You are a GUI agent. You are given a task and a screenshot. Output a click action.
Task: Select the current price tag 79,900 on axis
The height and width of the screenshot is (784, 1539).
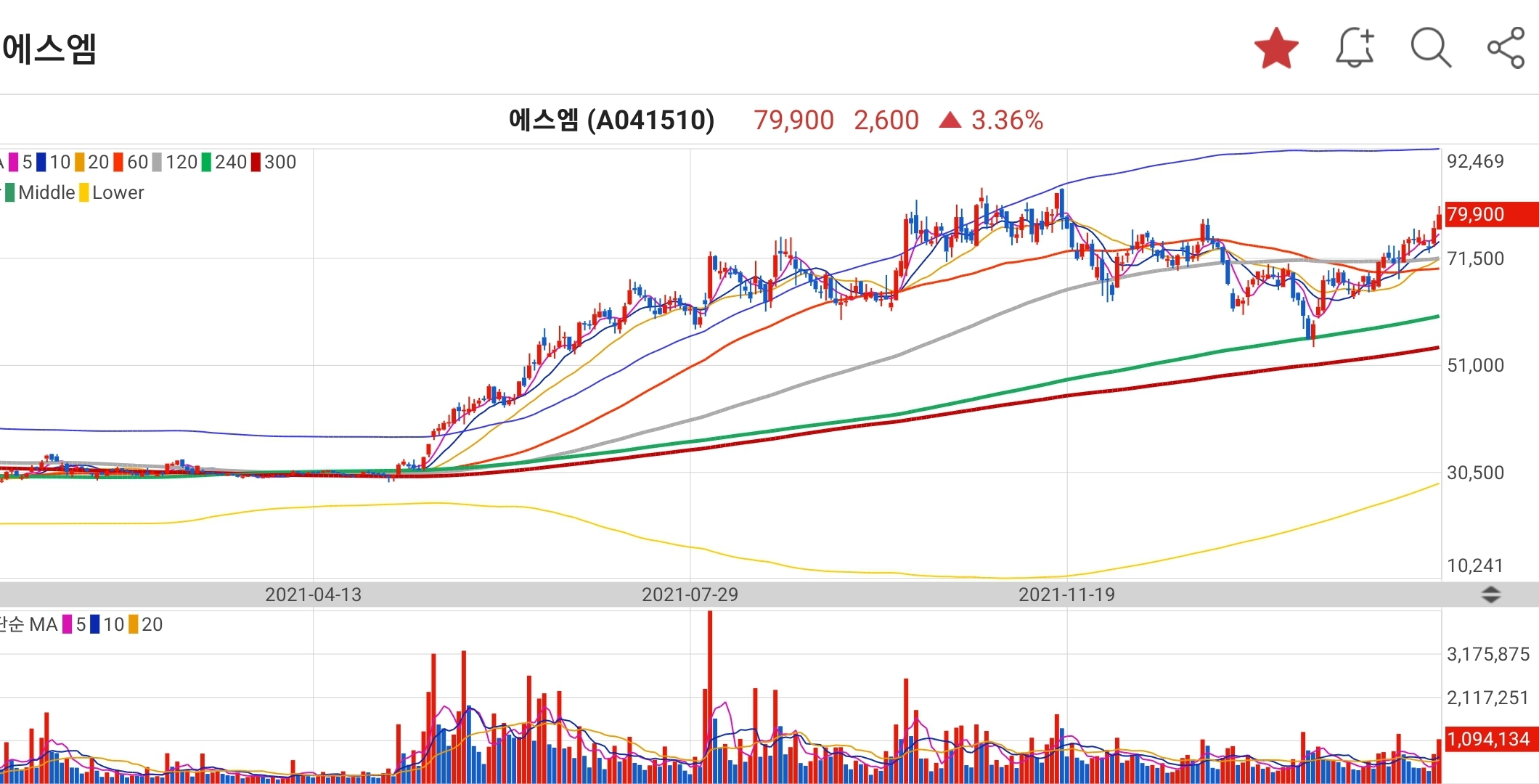point(1491,214)
